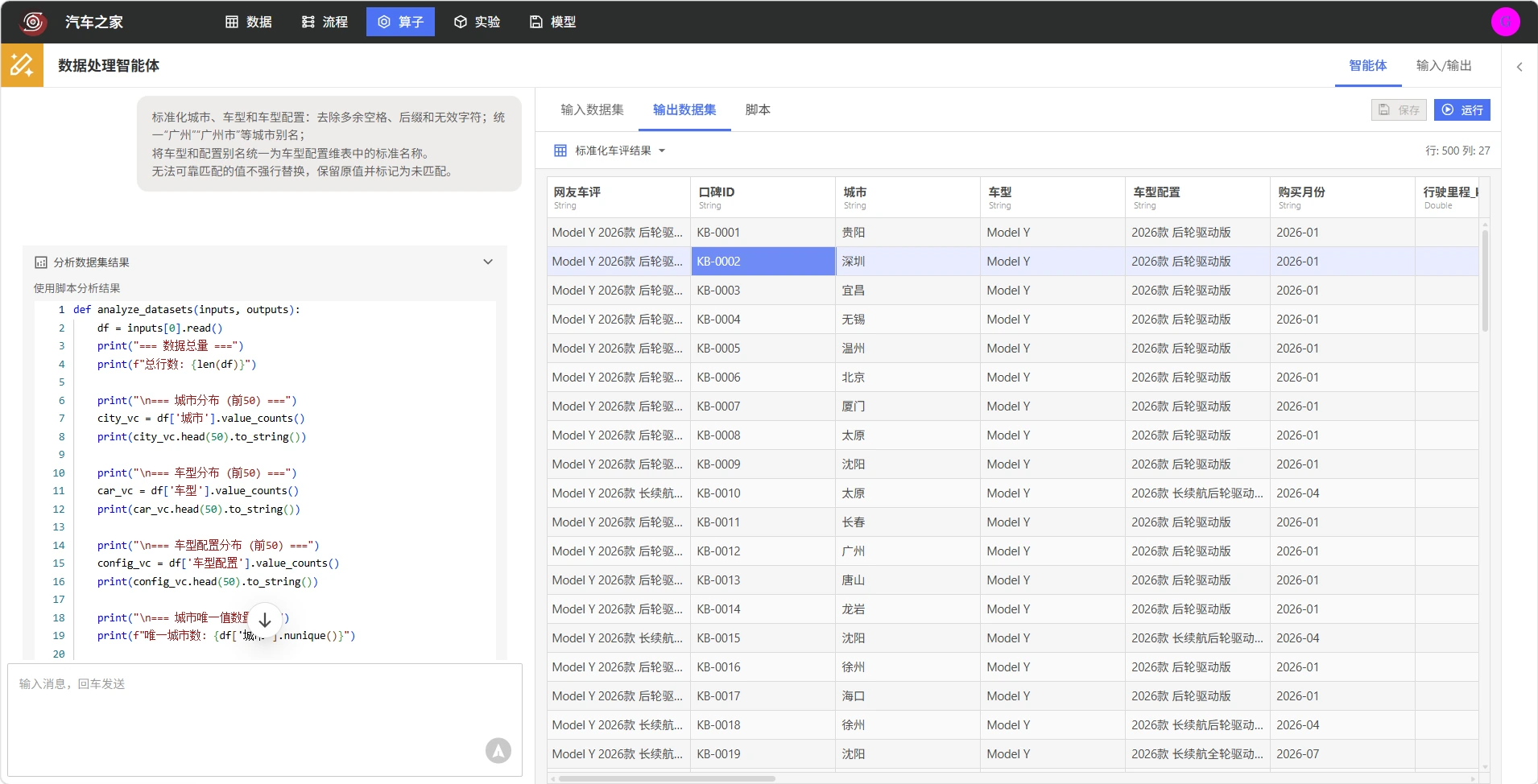The width and height of the screenshot is (1538, 784).
Task: Select the 输出数据集 tab
Action: coord(684,109)
